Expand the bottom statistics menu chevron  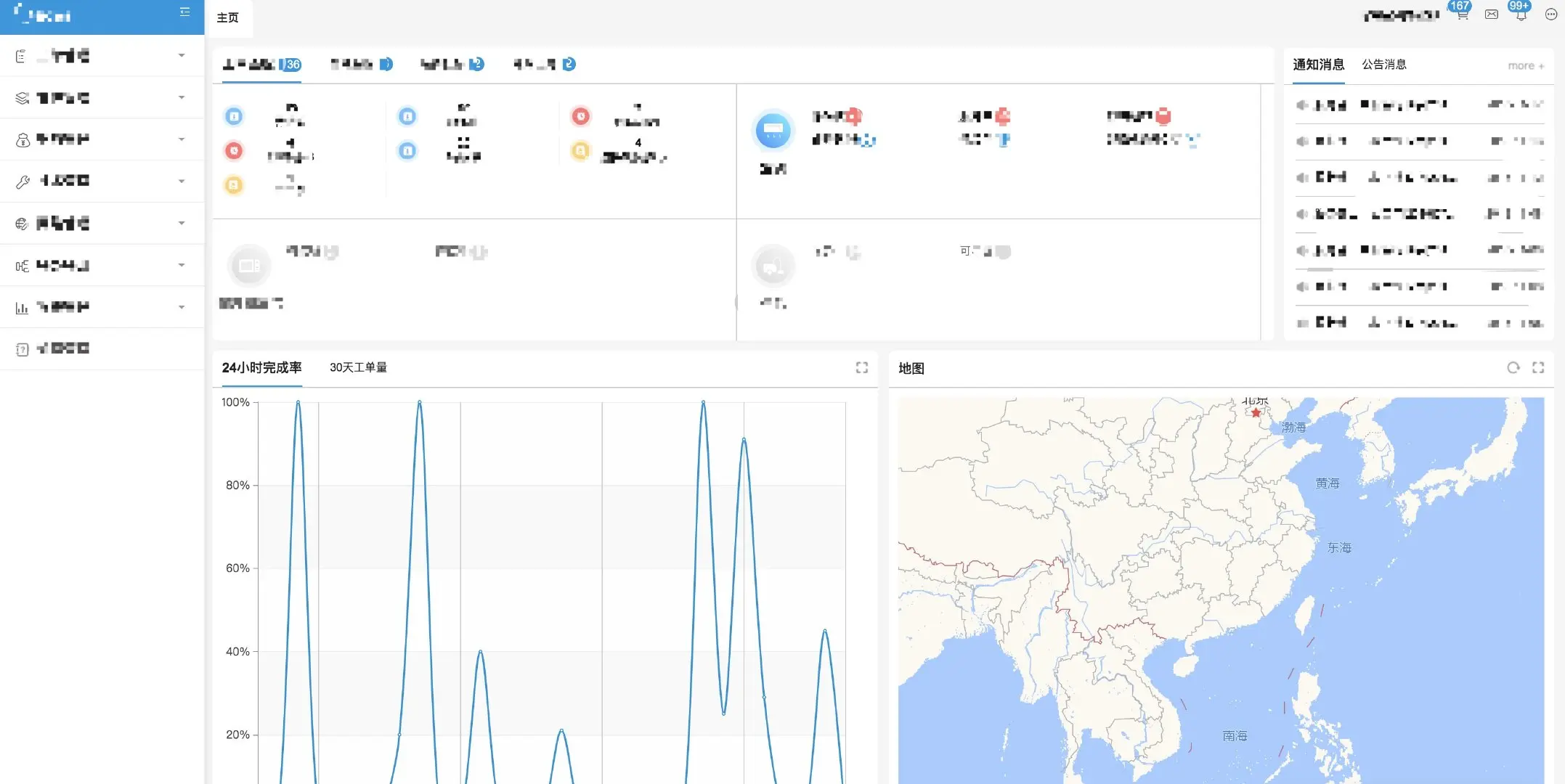181,307
